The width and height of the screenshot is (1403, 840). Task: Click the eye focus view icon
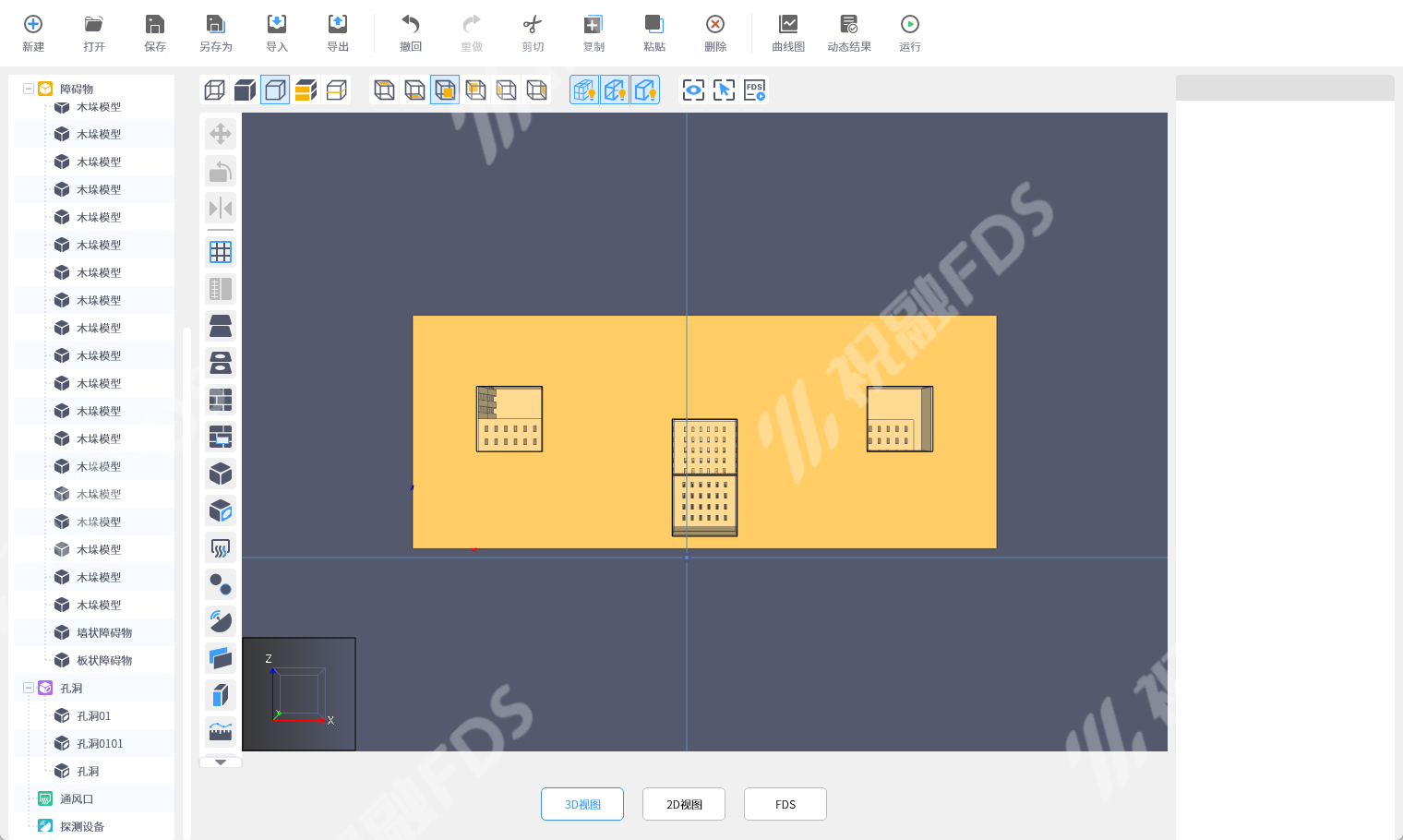tap(693, 90)
